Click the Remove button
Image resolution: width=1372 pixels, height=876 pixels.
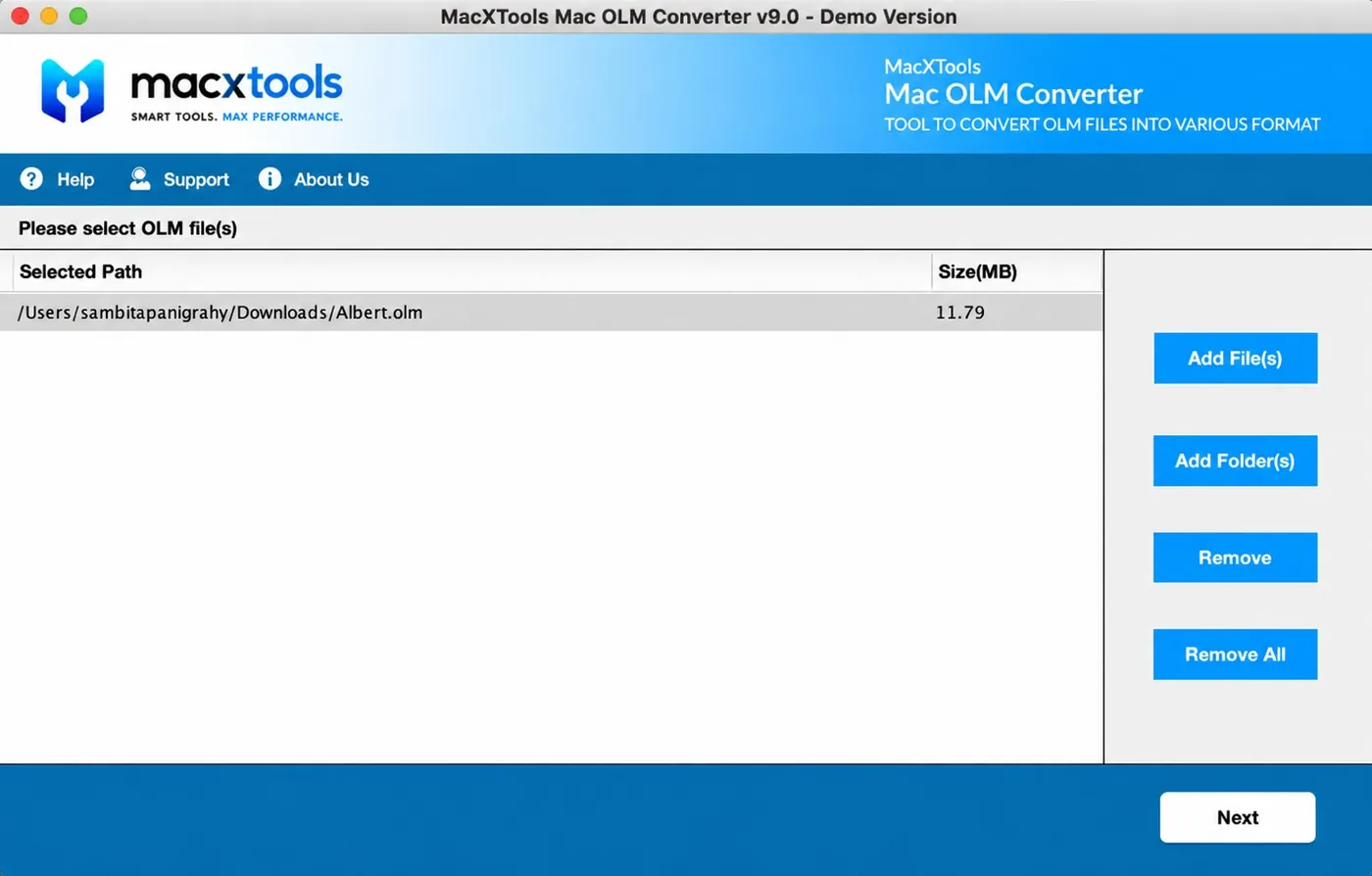tap(1235, 558)
